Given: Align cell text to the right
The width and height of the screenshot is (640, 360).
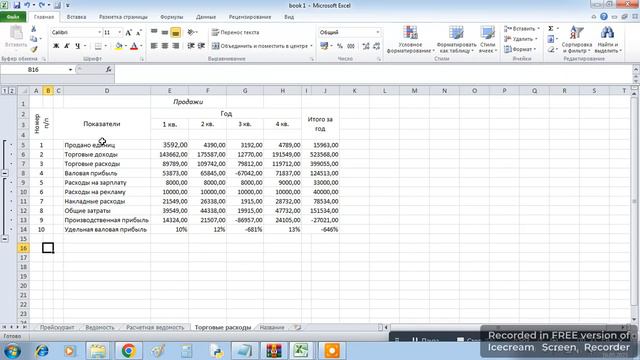Looking at the screenshot, I should tap(176, 46).
